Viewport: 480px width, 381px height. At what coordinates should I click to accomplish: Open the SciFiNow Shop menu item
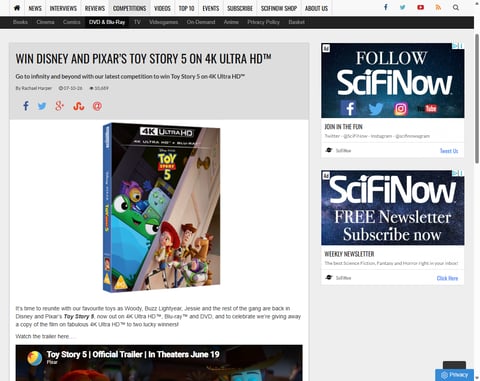point(279,8)
